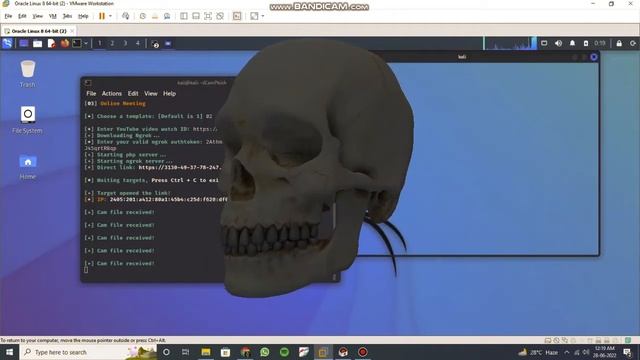Click the window button with badge in Kali taskbar
The width and height of the screenshot is (640, 360).
click(155, 44)
